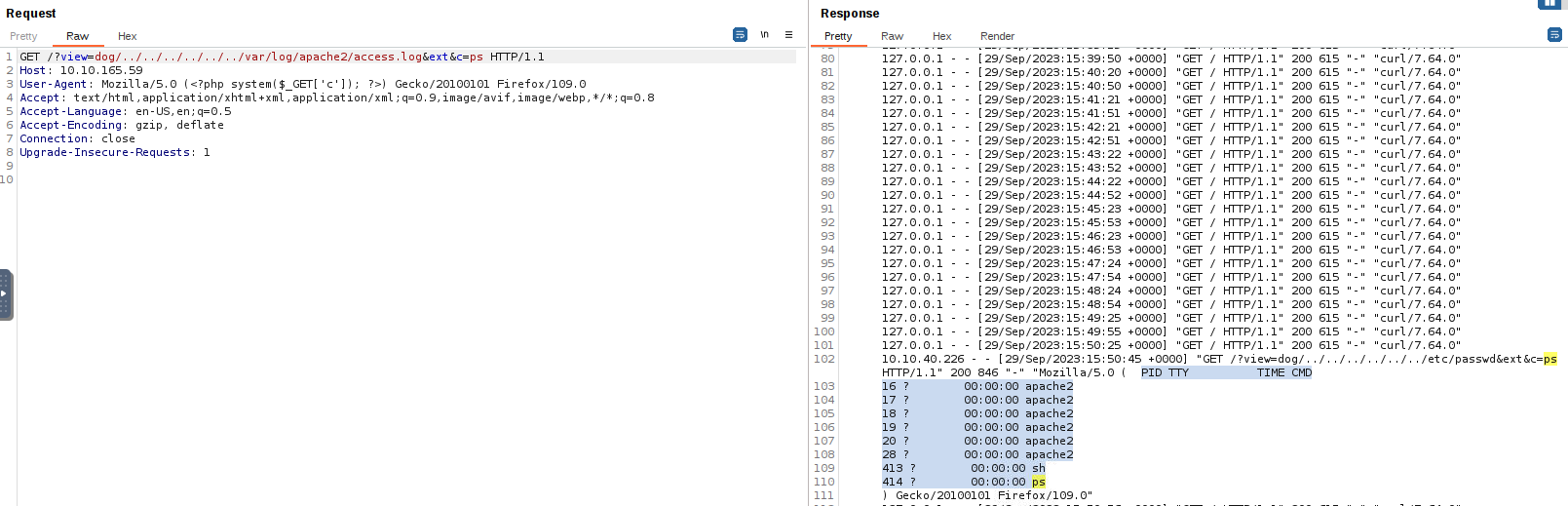Click the 'Host: 10.10.165.59' header line
1568x506 pixels.
pos(81,70)
